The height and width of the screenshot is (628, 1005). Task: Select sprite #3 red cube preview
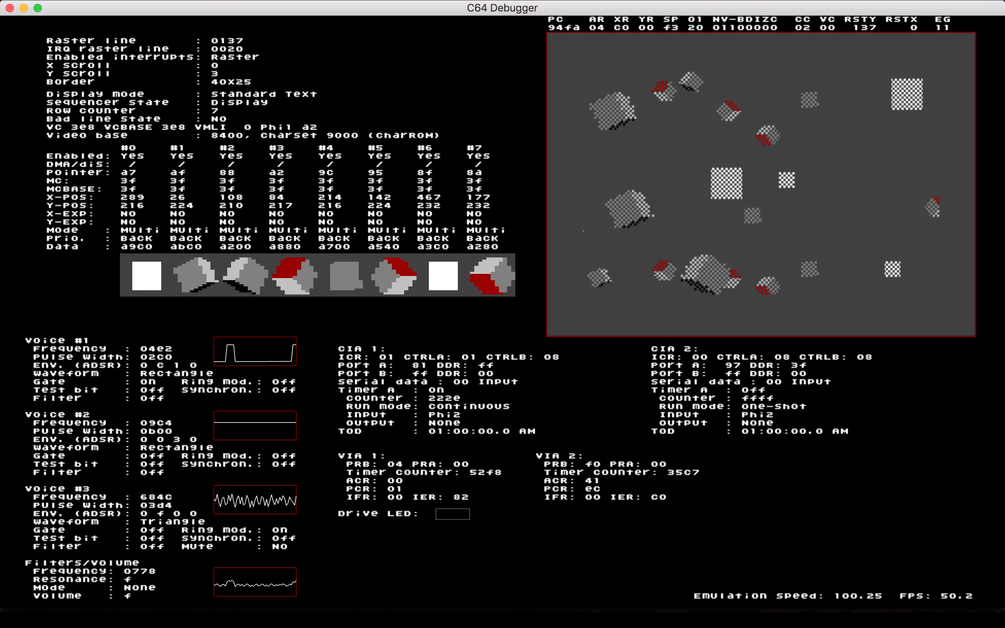point(294,276)
